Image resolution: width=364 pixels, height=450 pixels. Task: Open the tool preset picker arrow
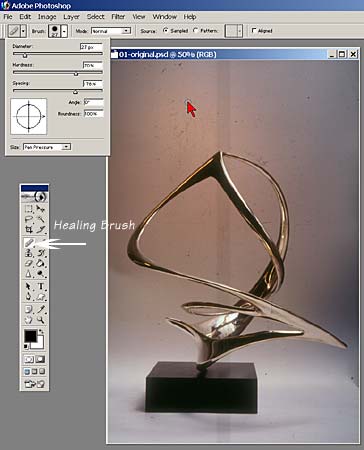tap(23, 31)
